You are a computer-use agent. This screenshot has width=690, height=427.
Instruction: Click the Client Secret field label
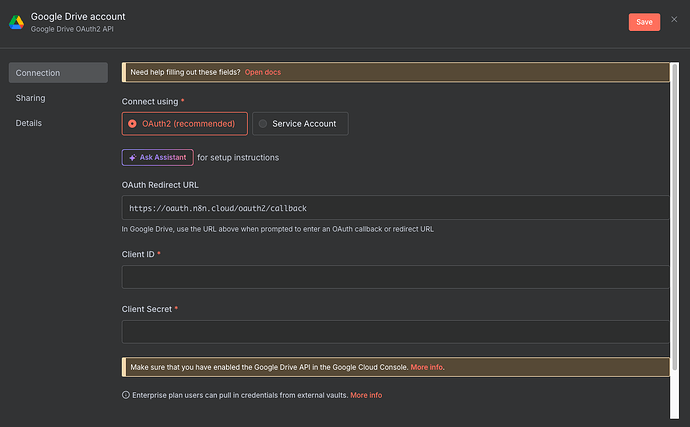(148, 309)
